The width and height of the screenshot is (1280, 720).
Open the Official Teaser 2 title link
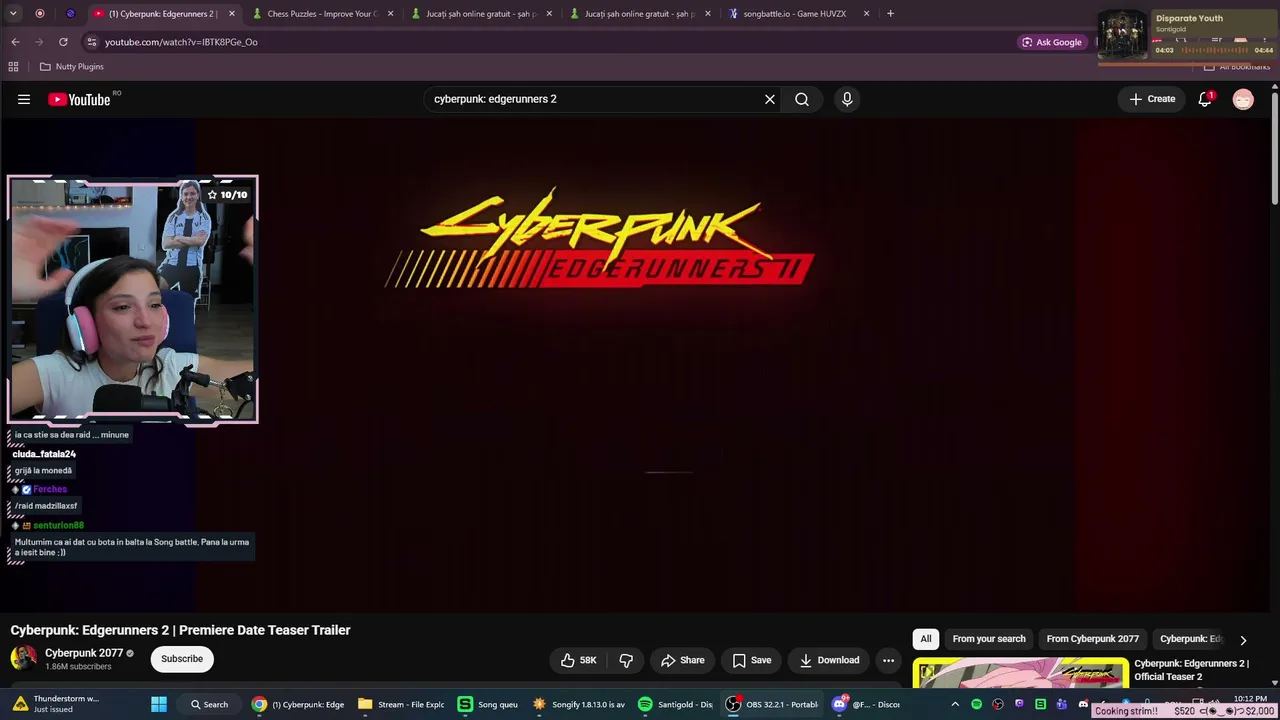1191,670
